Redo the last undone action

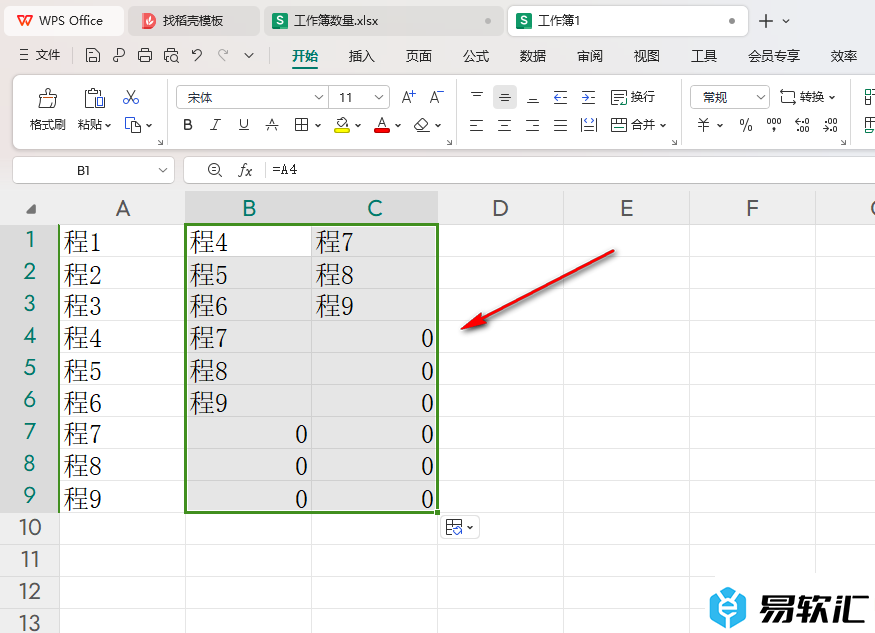[x=223, y=55]
